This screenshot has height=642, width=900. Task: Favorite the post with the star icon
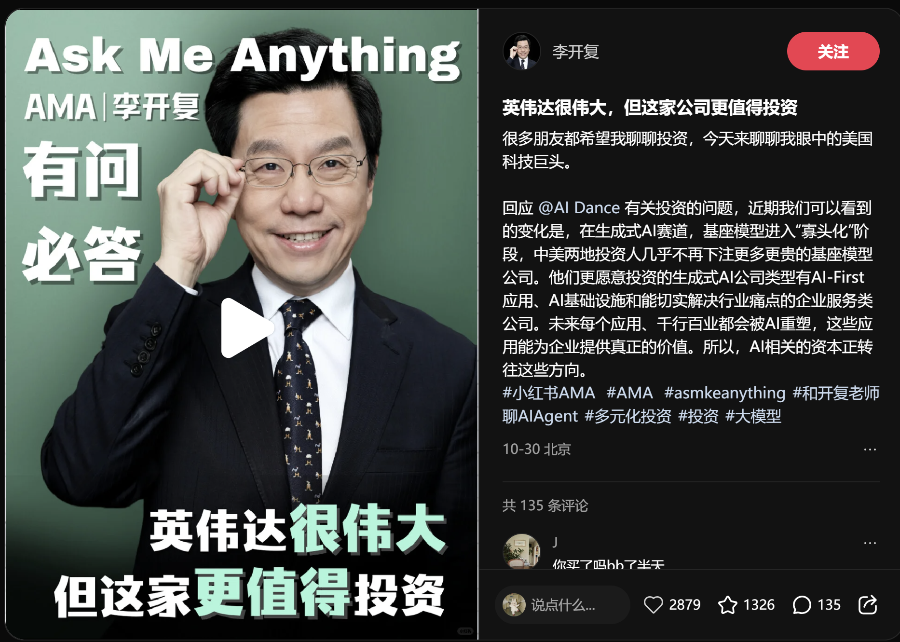click(727, 605)
